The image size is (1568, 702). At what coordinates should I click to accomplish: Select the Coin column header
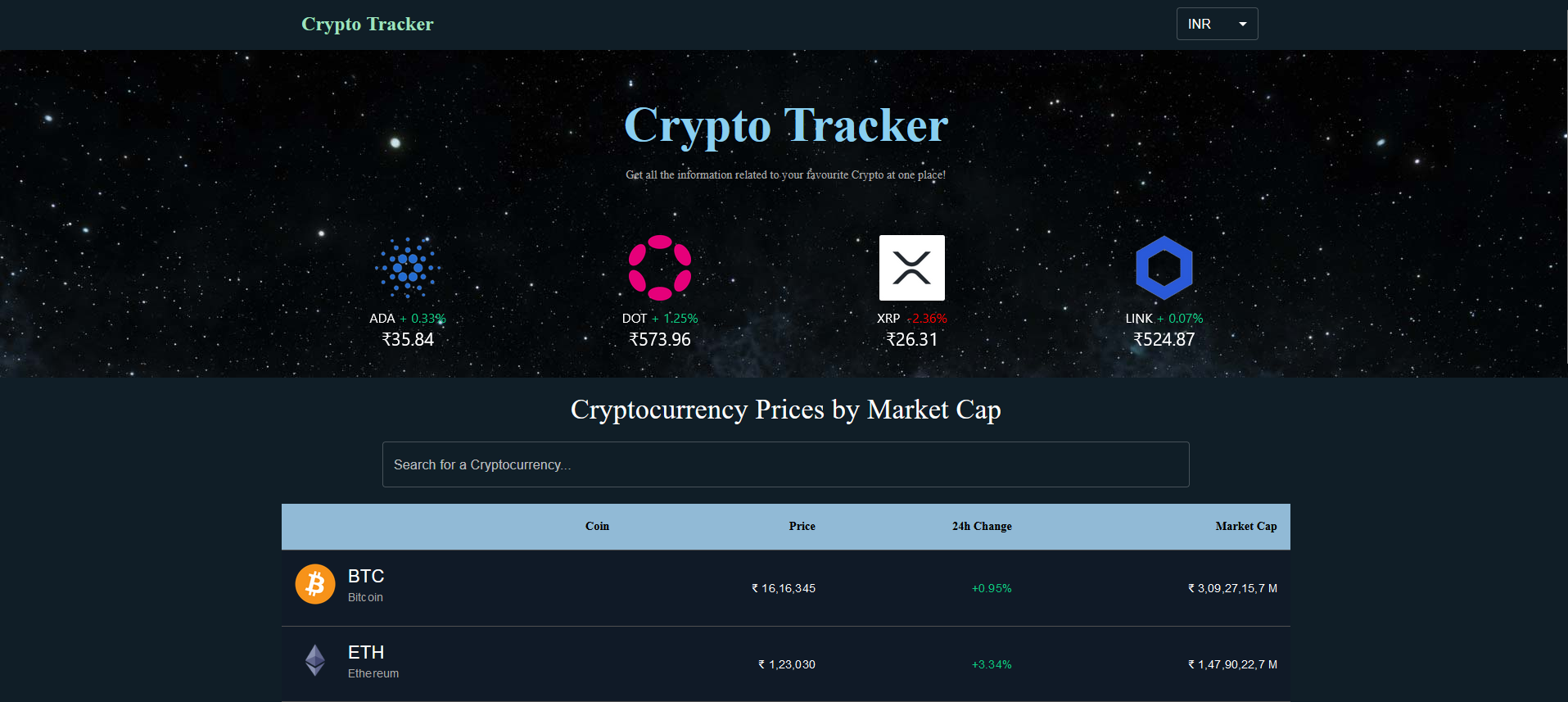(597, 527)
